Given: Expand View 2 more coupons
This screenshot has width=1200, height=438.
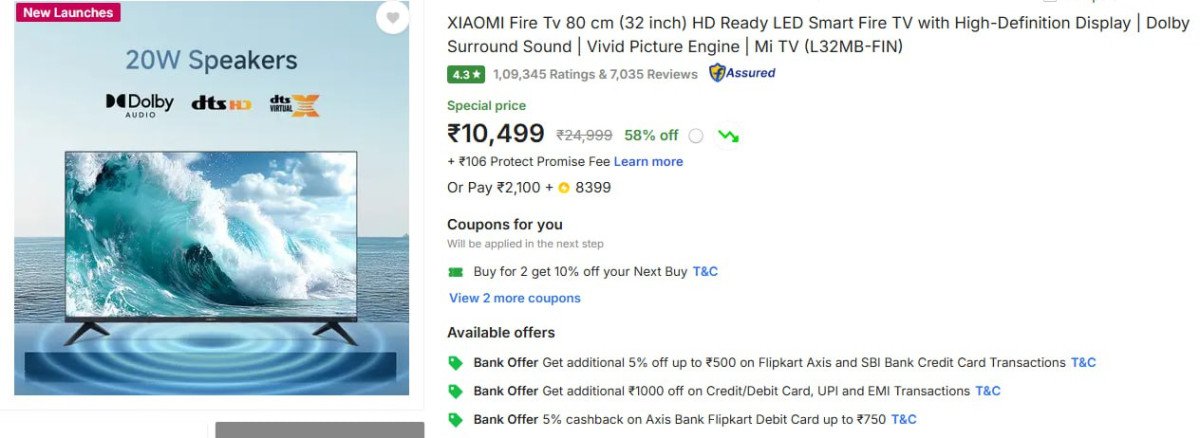Looking at the screenshot, I should coord(514,298).
